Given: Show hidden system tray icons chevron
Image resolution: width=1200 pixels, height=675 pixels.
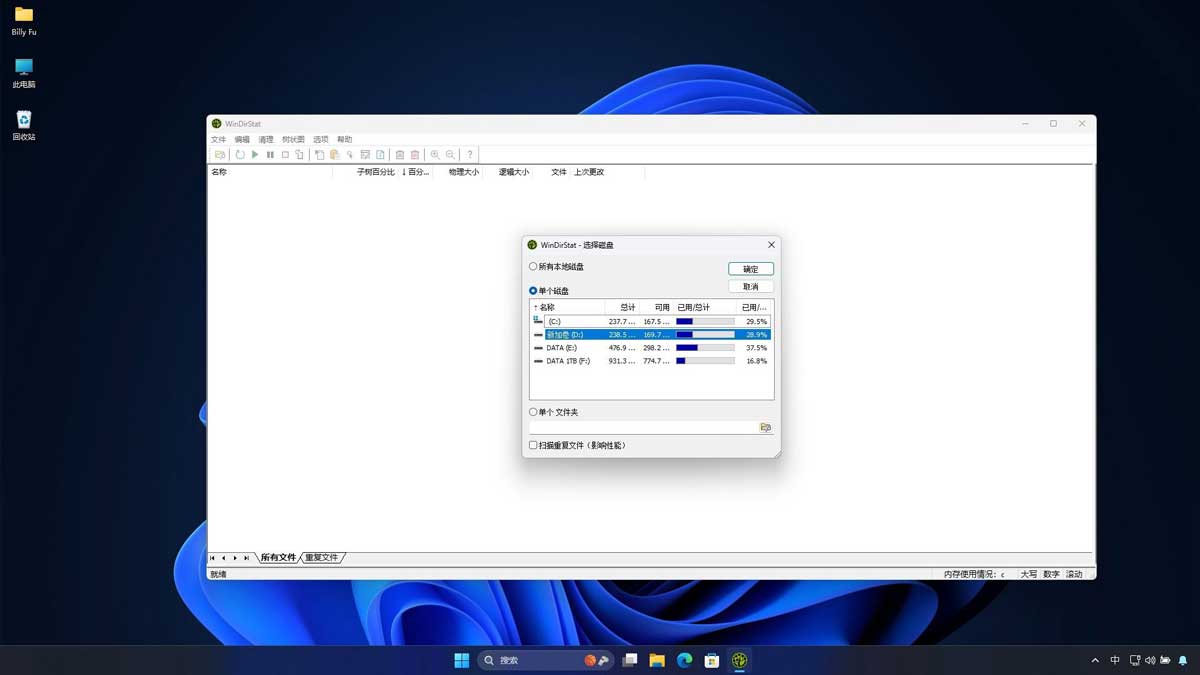Looking at the screenshot, I should (1095, 660).
